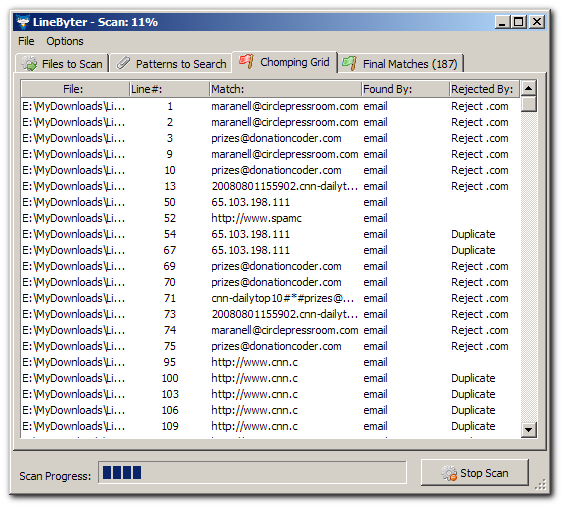Click the scroll up arrow of grid
561x505 pixels.
point(528,88)
